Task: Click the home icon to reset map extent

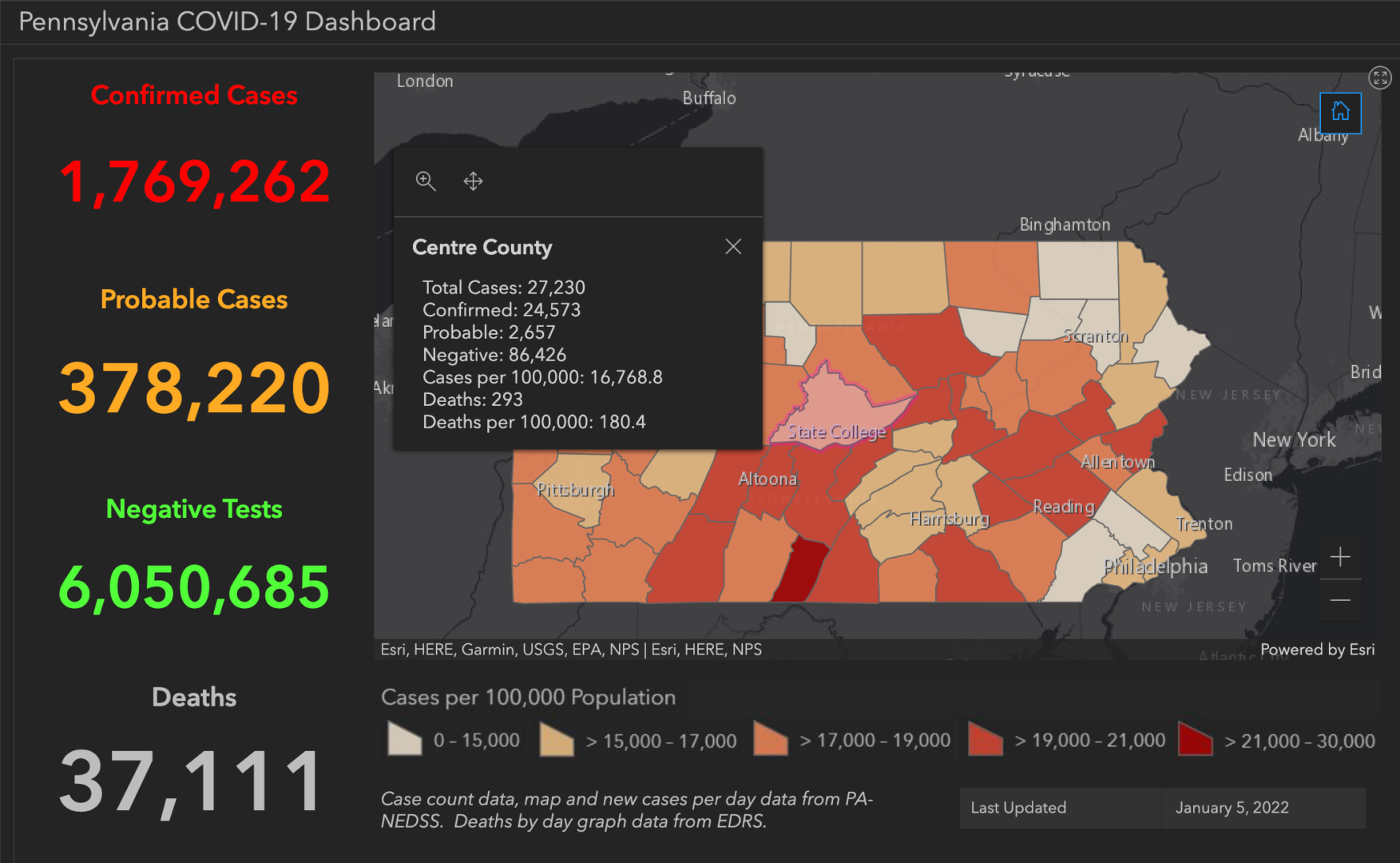Action: point(1340,113)
